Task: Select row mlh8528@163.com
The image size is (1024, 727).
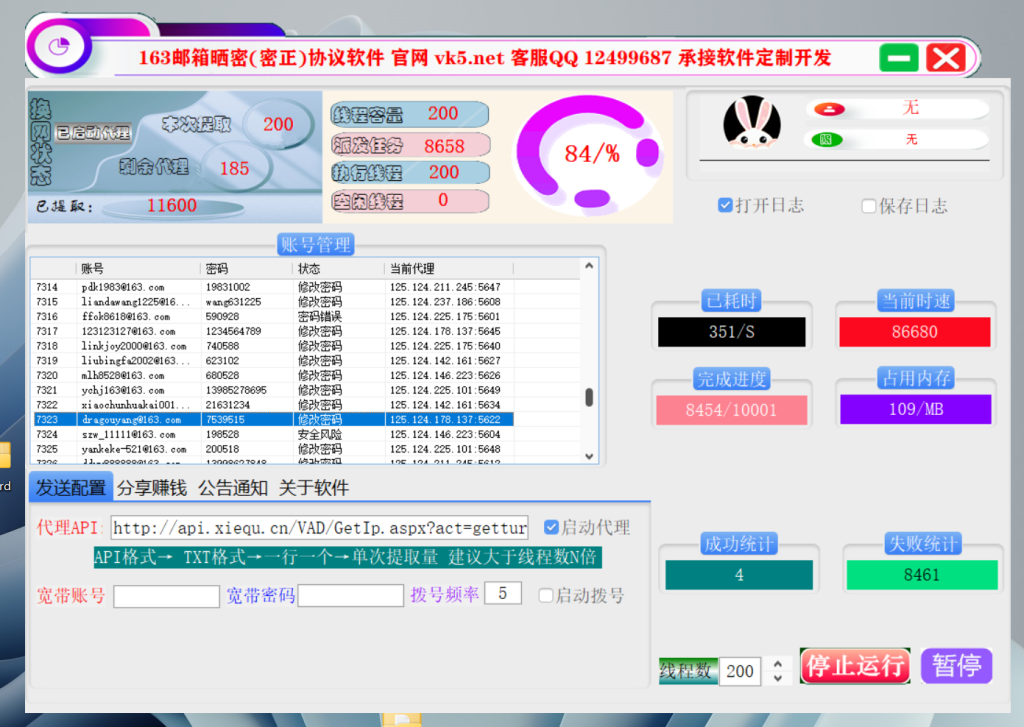Action: (x=274, y=376)
